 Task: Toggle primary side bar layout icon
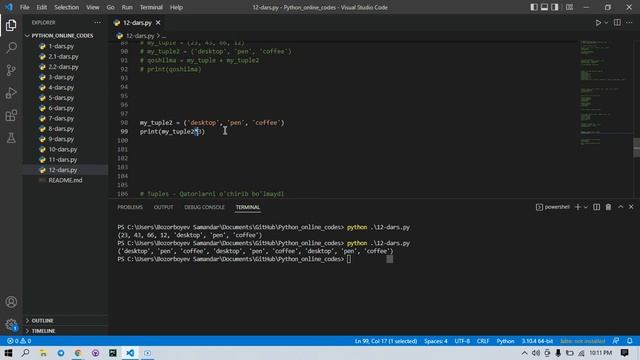[x=534, y=7]
